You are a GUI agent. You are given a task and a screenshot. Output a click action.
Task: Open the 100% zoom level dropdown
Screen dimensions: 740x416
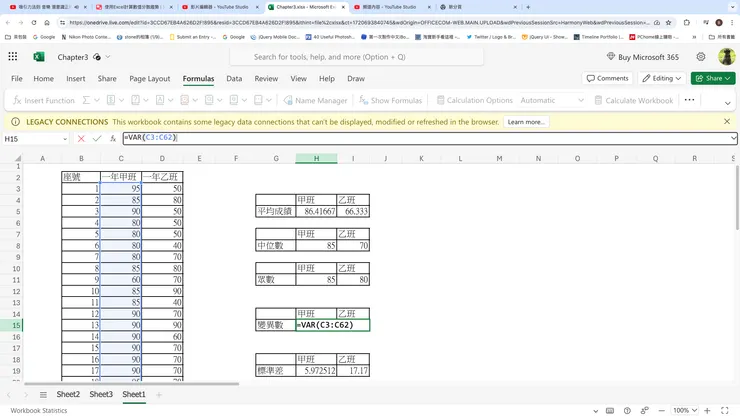pyautogui.click(x=685, y=410)
